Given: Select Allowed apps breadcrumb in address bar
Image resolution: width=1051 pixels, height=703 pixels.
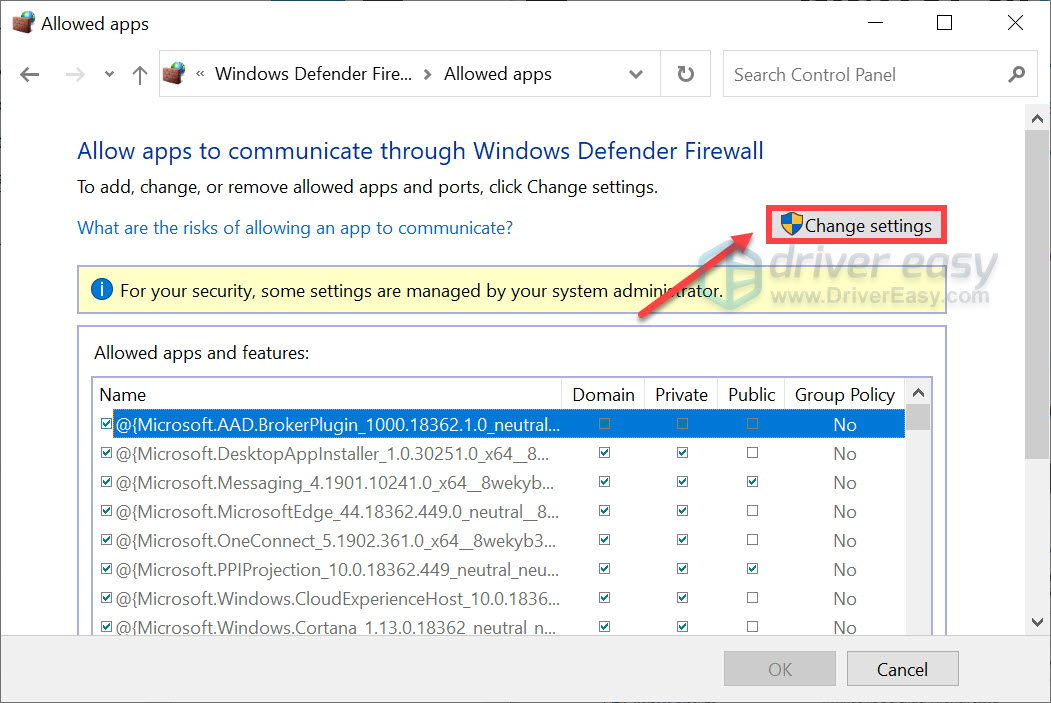Looking at the screenshot, I should pos(498,74).
